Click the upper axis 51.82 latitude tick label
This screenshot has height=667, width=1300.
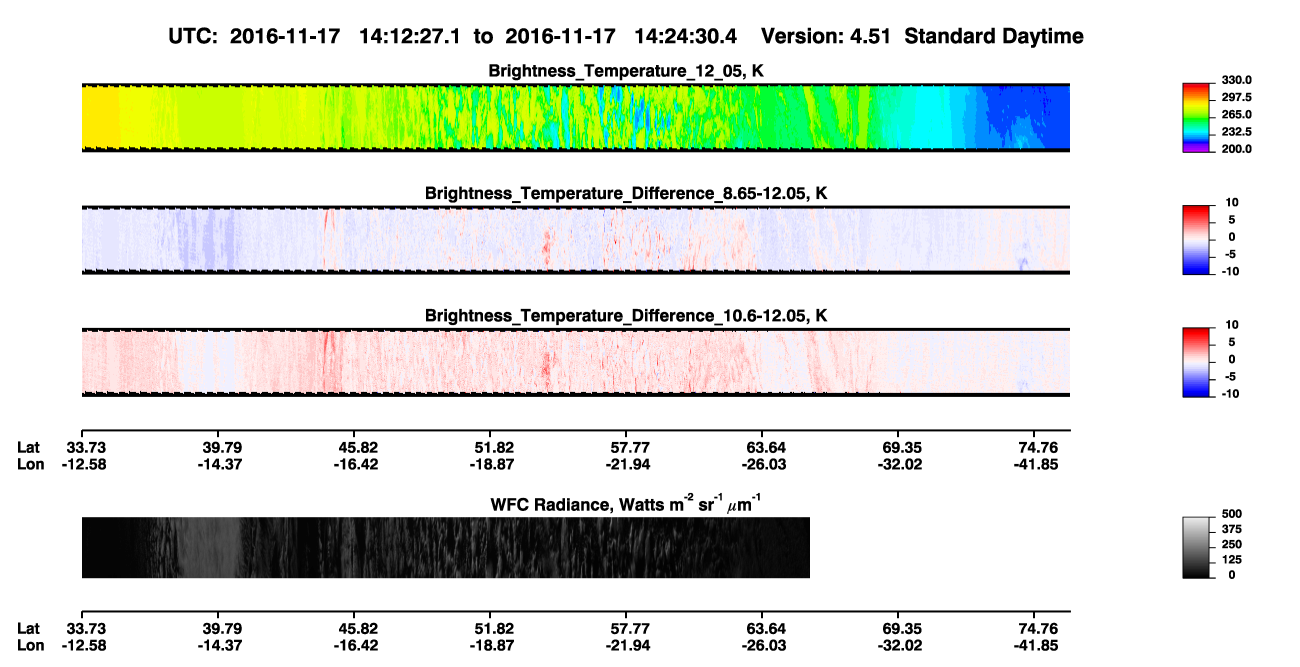(x=494, y=447)
